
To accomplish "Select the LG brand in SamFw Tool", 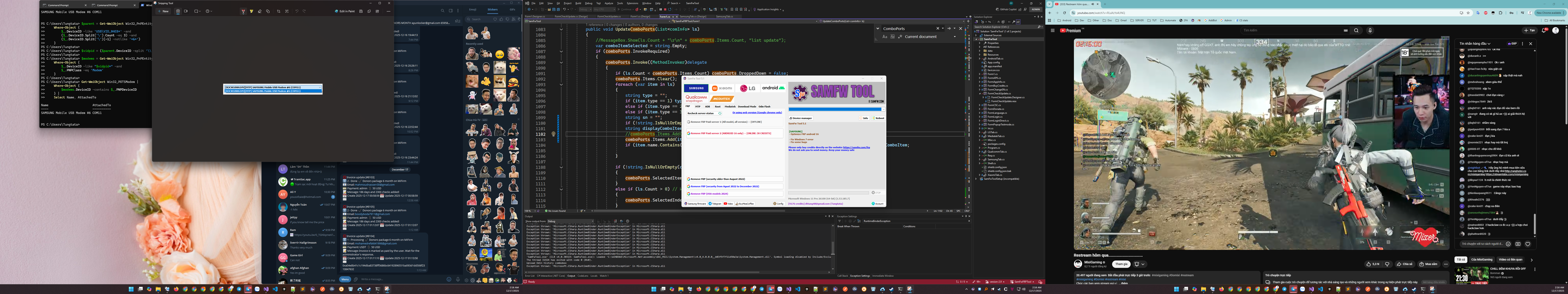I will (747, 88).
